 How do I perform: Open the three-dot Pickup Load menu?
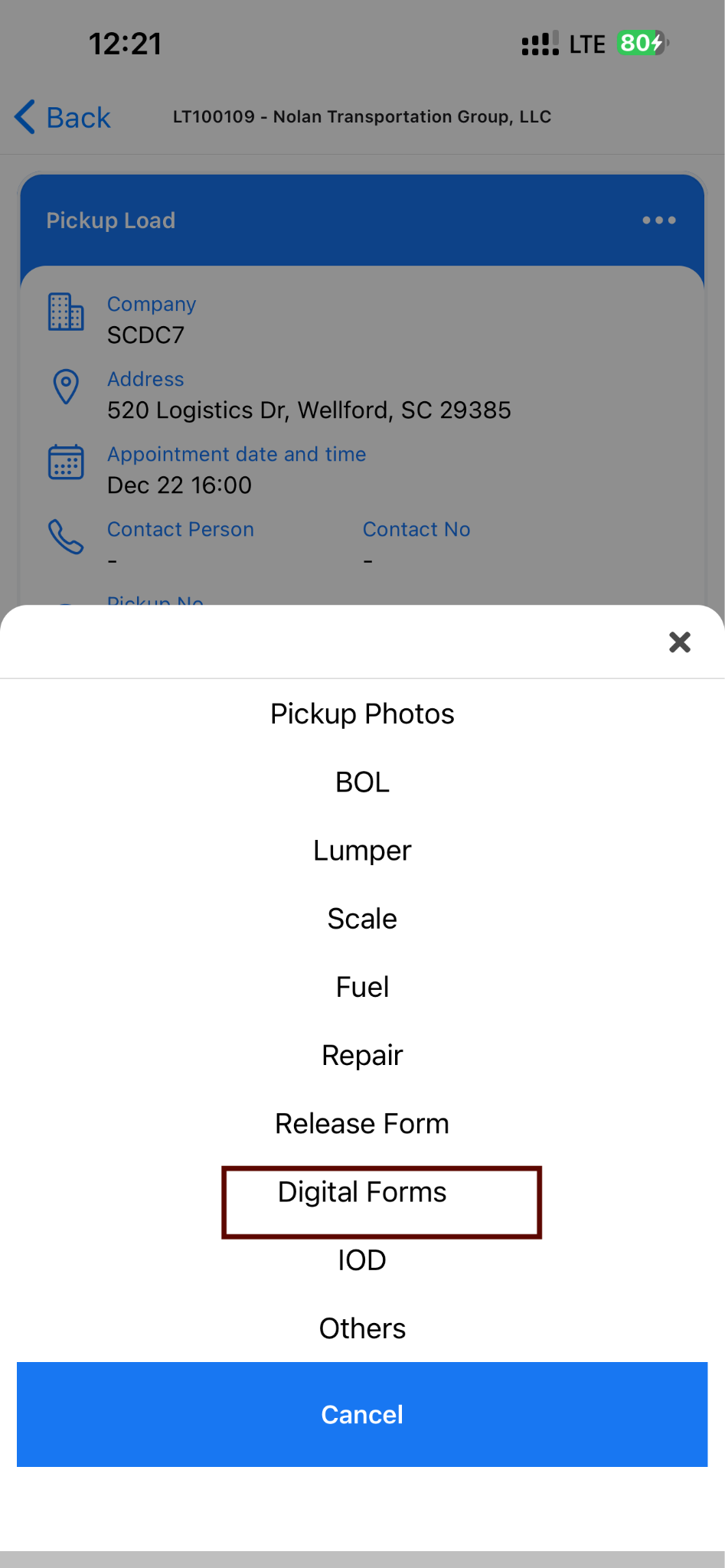coord(658,220)
